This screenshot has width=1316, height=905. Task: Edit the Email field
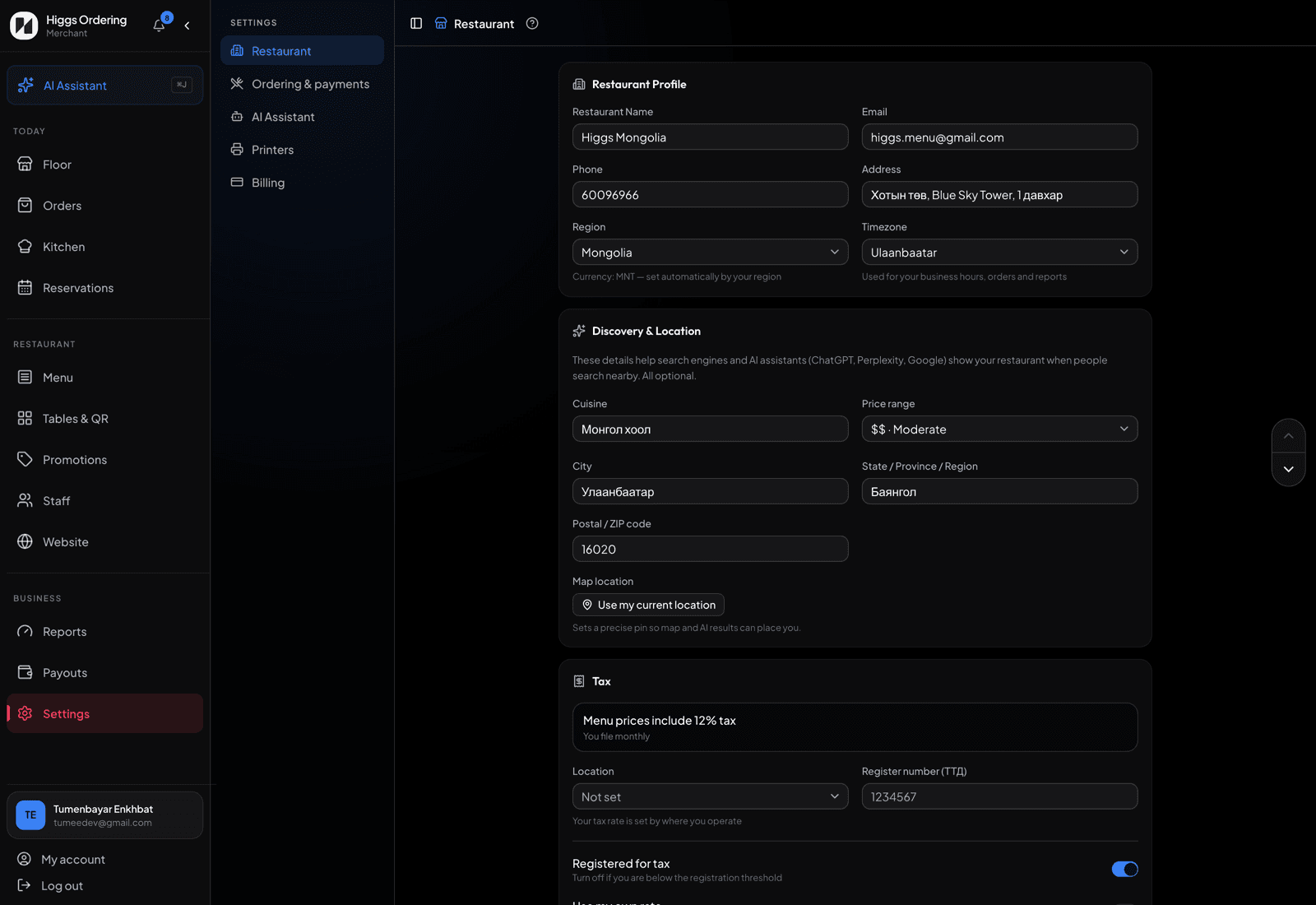999,137
